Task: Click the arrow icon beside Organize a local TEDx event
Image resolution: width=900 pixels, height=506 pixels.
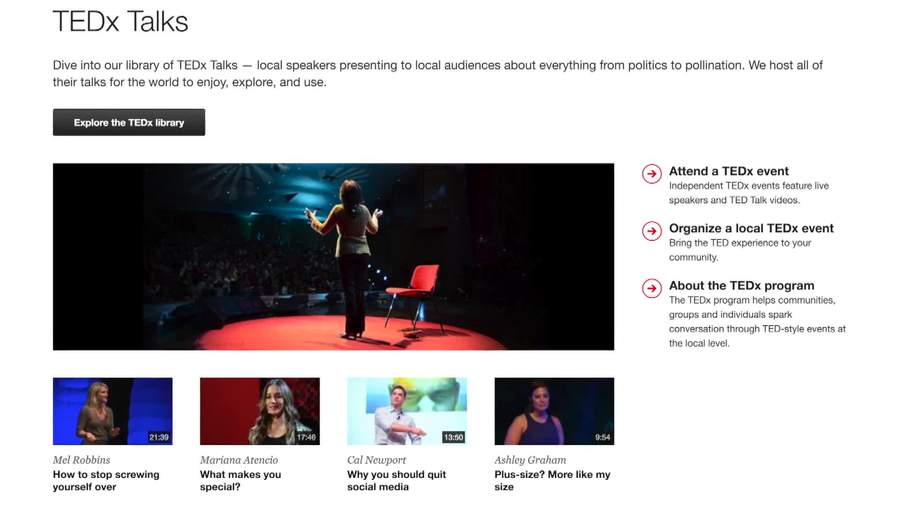Action: [651, 231]
